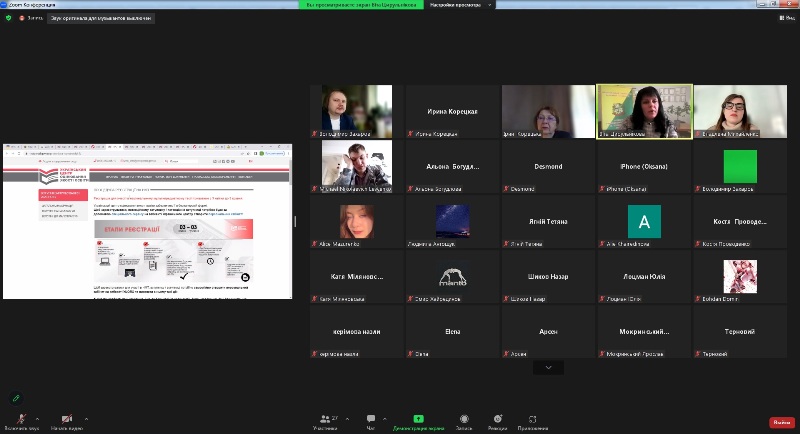Select the Лоцман Юлія participant tile
800x434 pixels.
pos(644,276)
